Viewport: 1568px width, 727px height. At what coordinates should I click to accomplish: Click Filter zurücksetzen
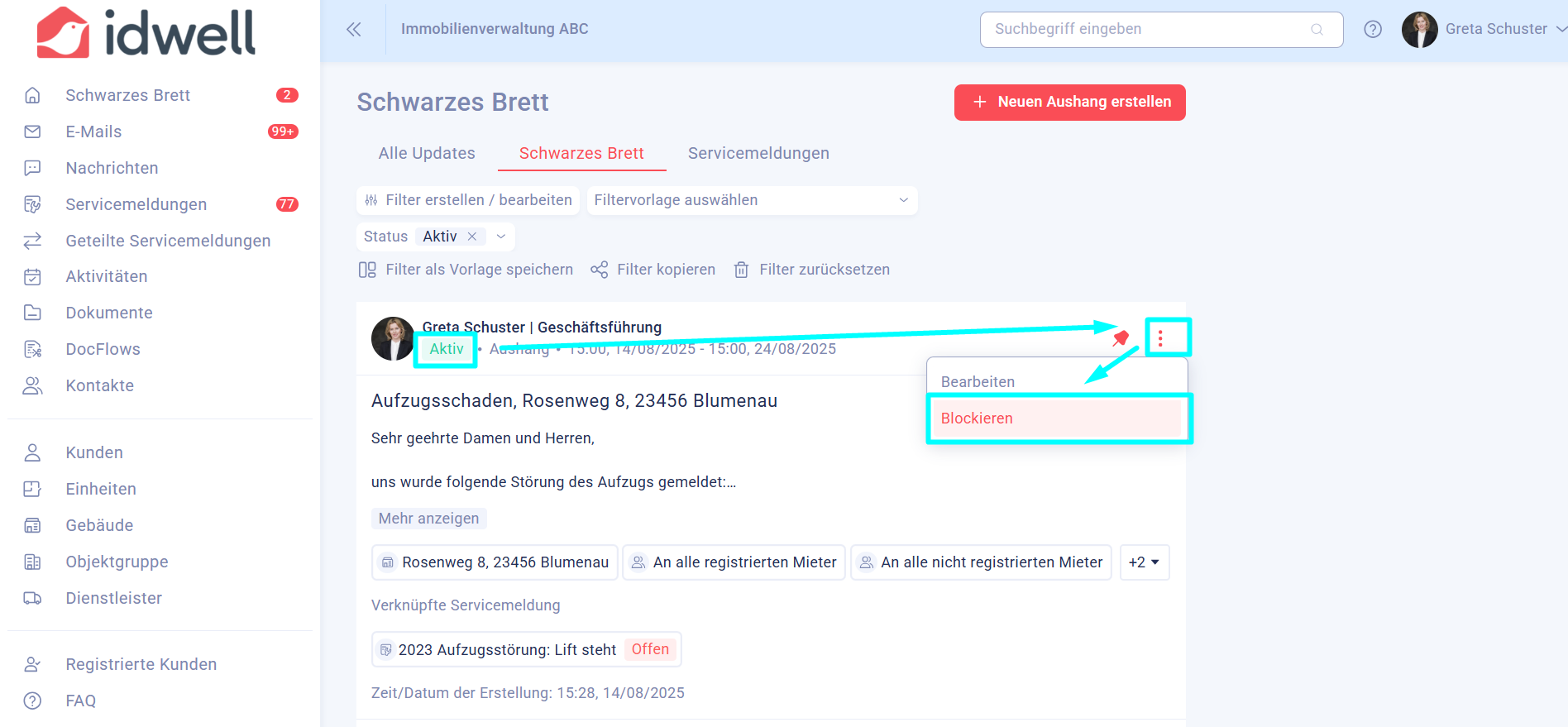click(x=811, y=270)
